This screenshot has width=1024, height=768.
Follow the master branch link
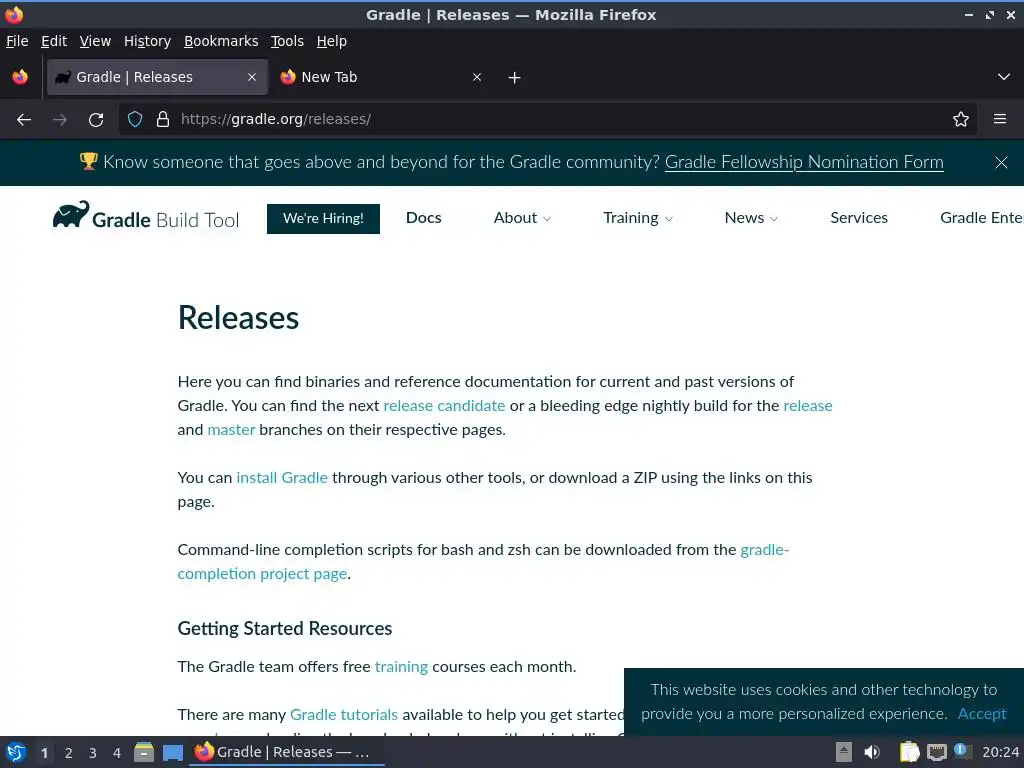[x=231, y=430]
